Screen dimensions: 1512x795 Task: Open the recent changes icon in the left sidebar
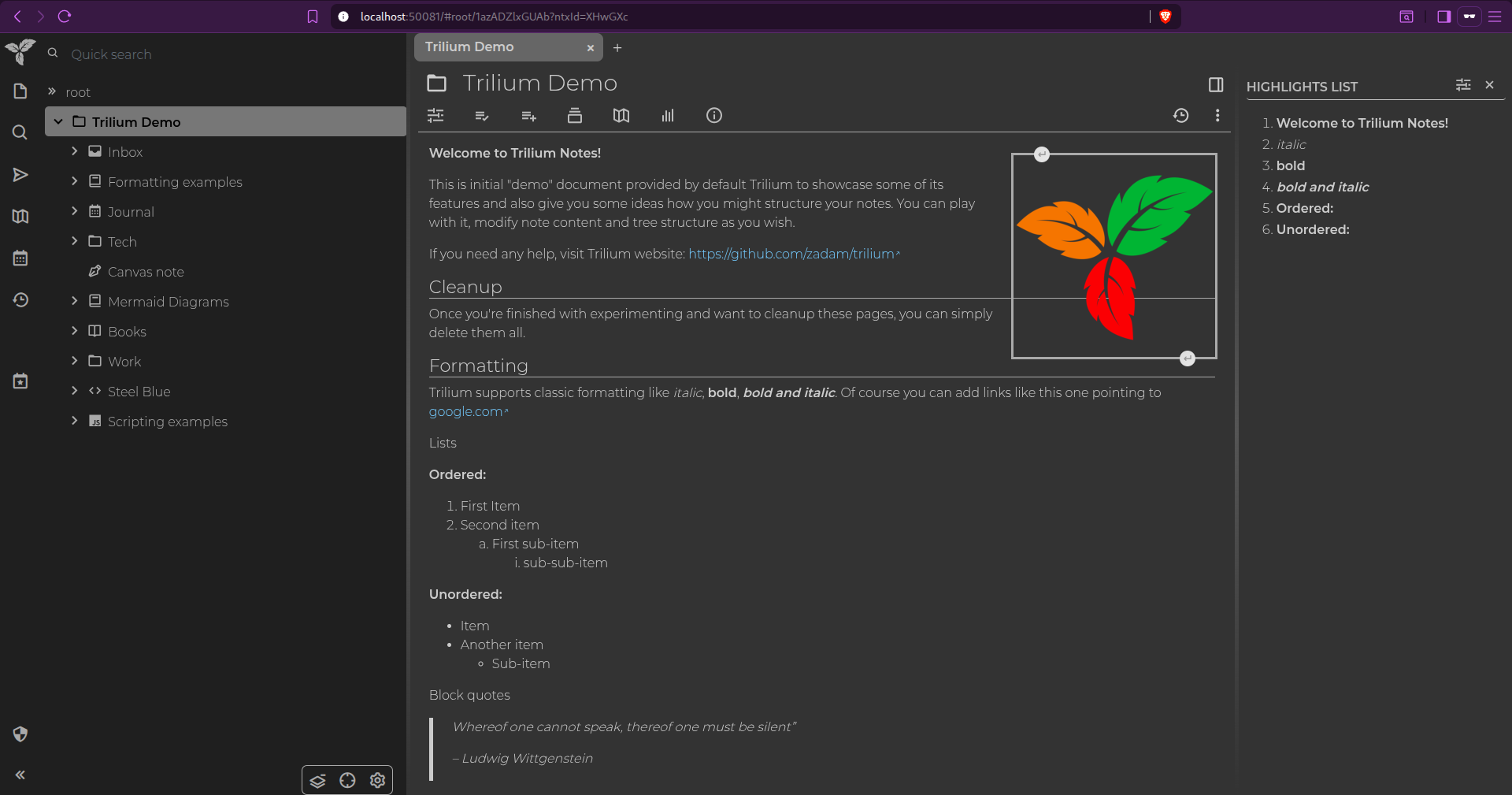[20, 299]
